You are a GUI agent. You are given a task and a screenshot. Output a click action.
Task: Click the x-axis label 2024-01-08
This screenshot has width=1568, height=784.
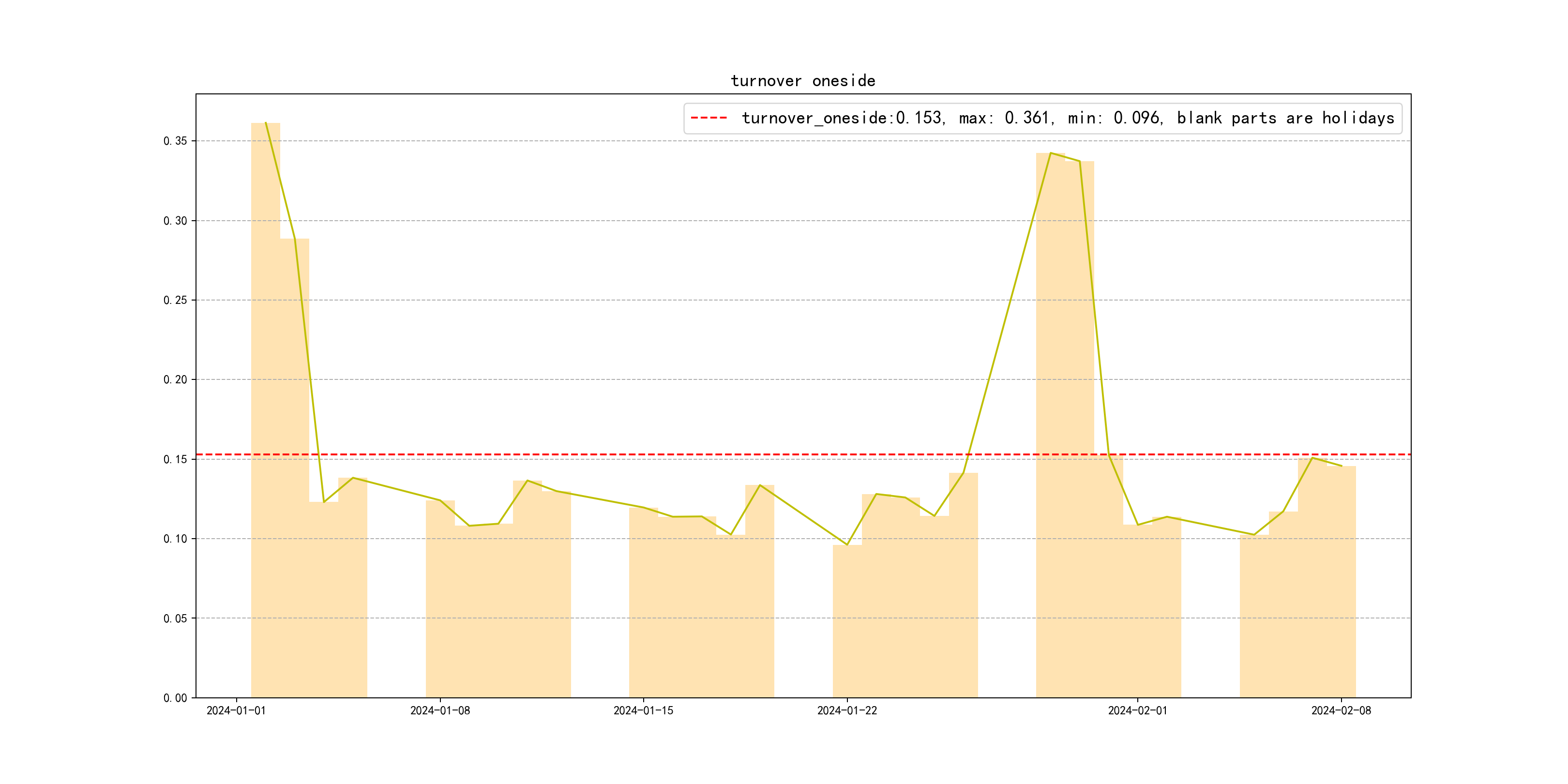pos(439,711)
